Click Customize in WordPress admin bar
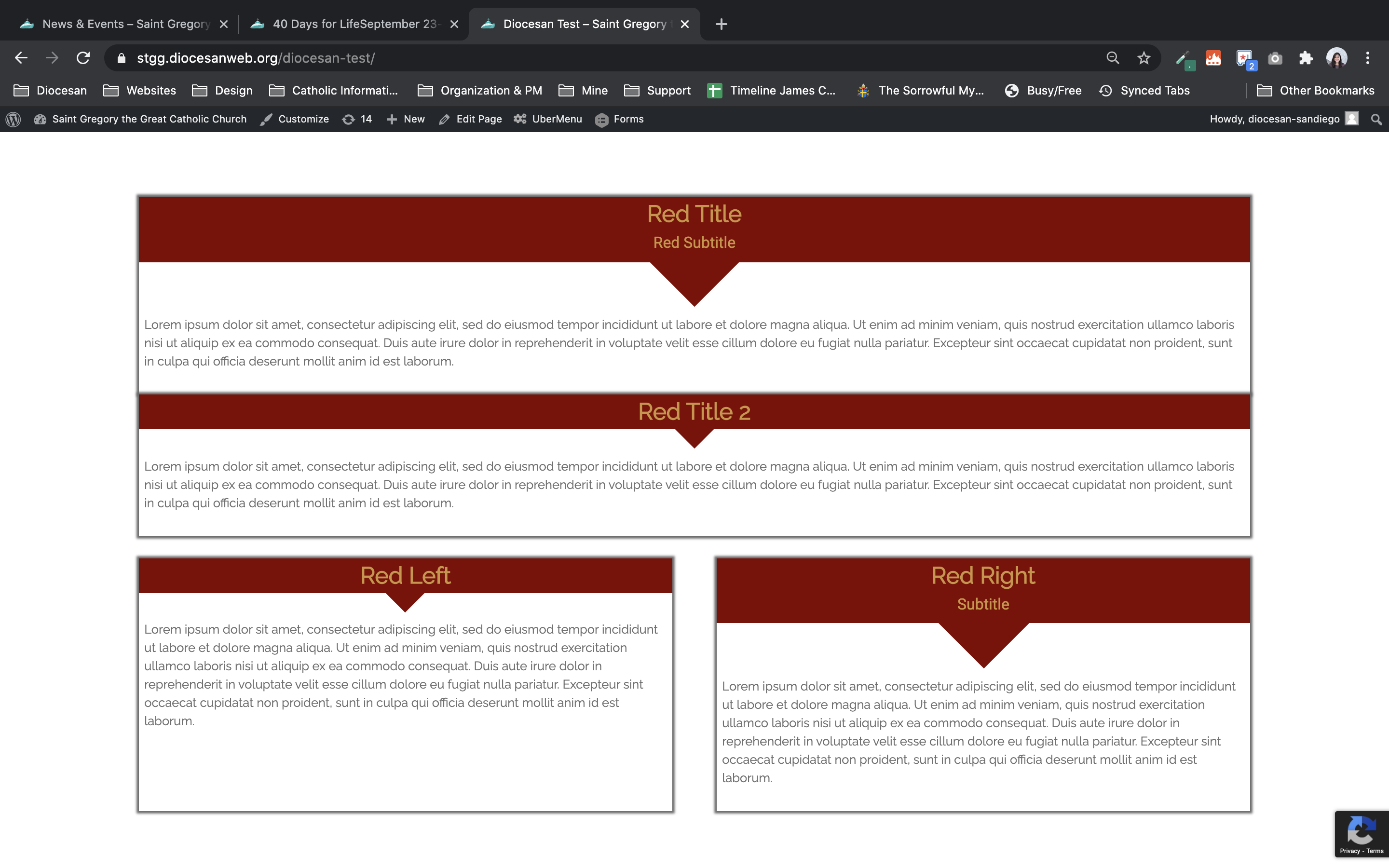The height and width of the screenshot is (868, 1389). [295, 120]
